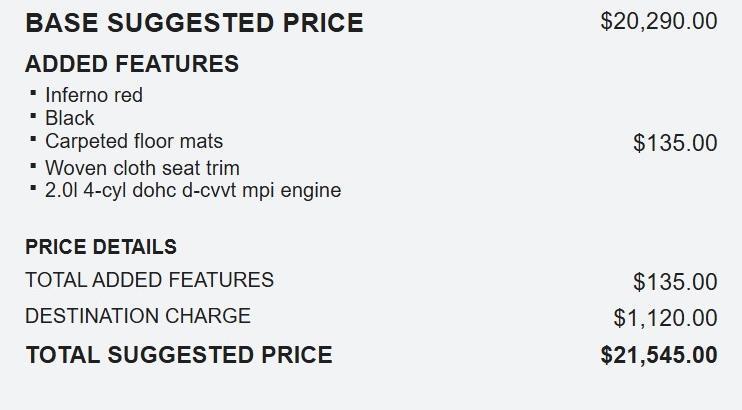This screenshot has height=410, width=742.
Task: Click the Added Features heading
Action: (x=132, y=64)
